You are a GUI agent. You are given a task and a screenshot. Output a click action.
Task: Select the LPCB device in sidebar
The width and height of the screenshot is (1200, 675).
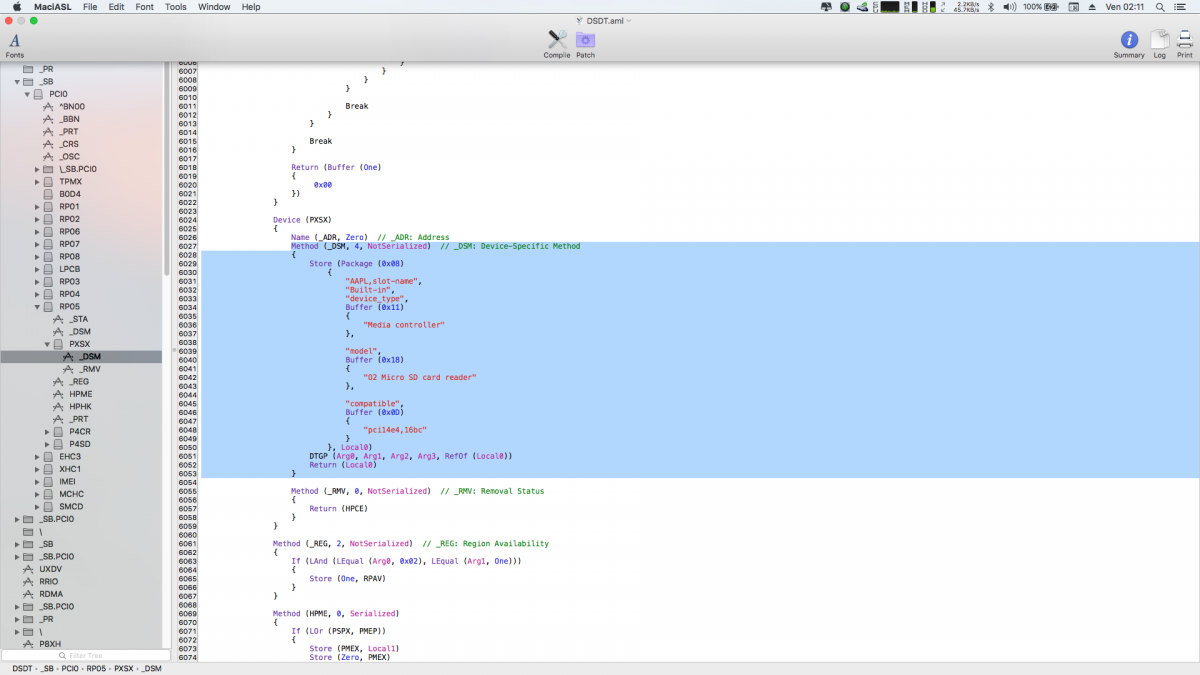(69, 269)
